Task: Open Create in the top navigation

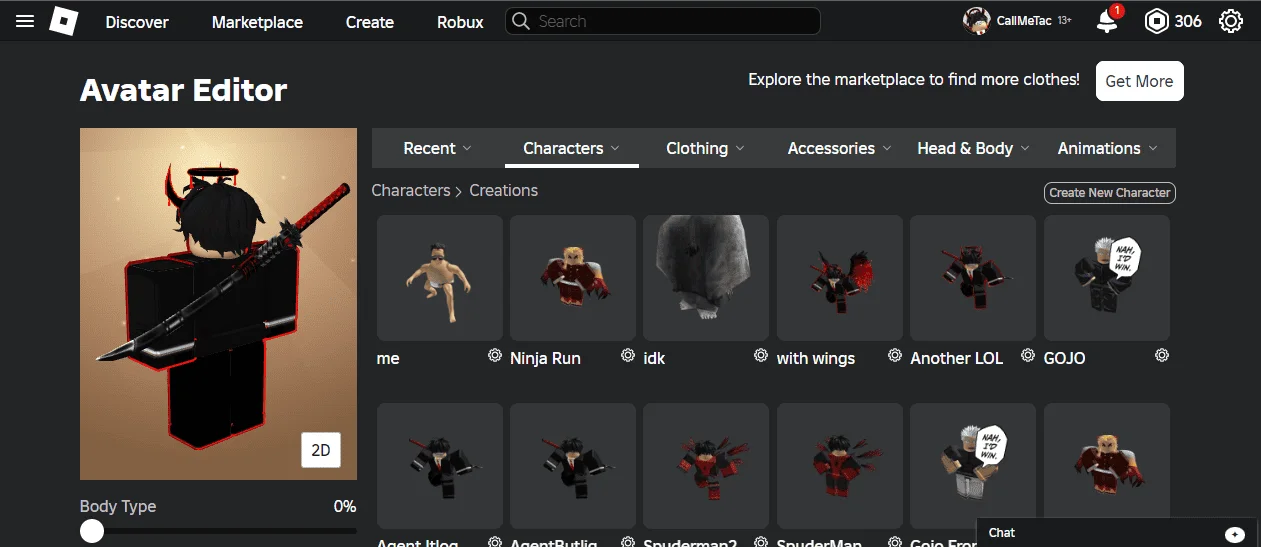Action: [370, 22]
